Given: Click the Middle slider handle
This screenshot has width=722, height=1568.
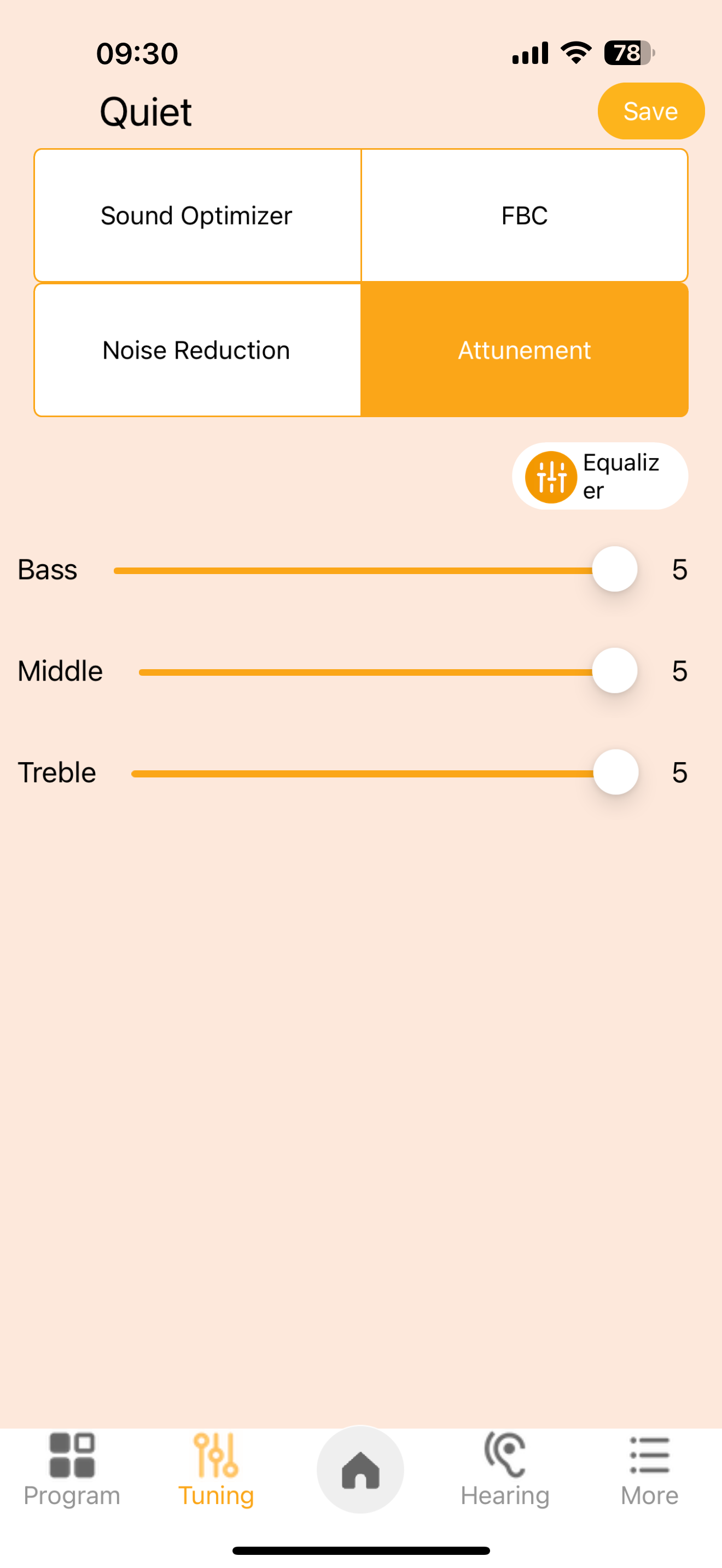Looking at the screenshot, I should [x=615, y=671].
